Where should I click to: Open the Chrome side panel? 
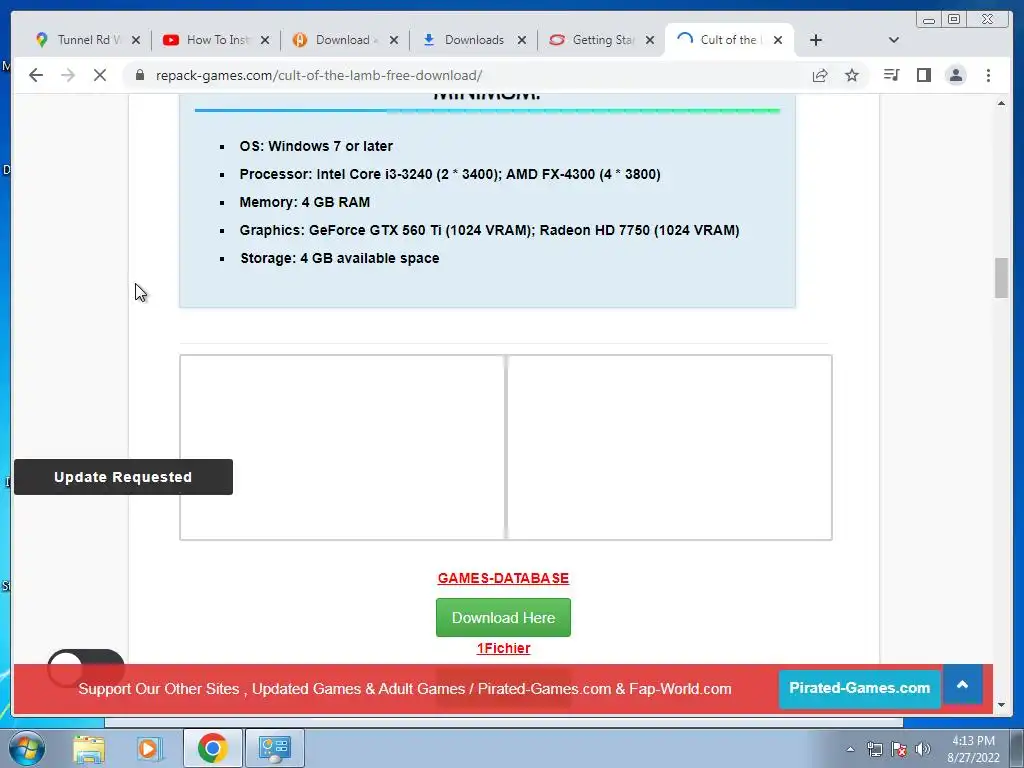coord(923,75)
